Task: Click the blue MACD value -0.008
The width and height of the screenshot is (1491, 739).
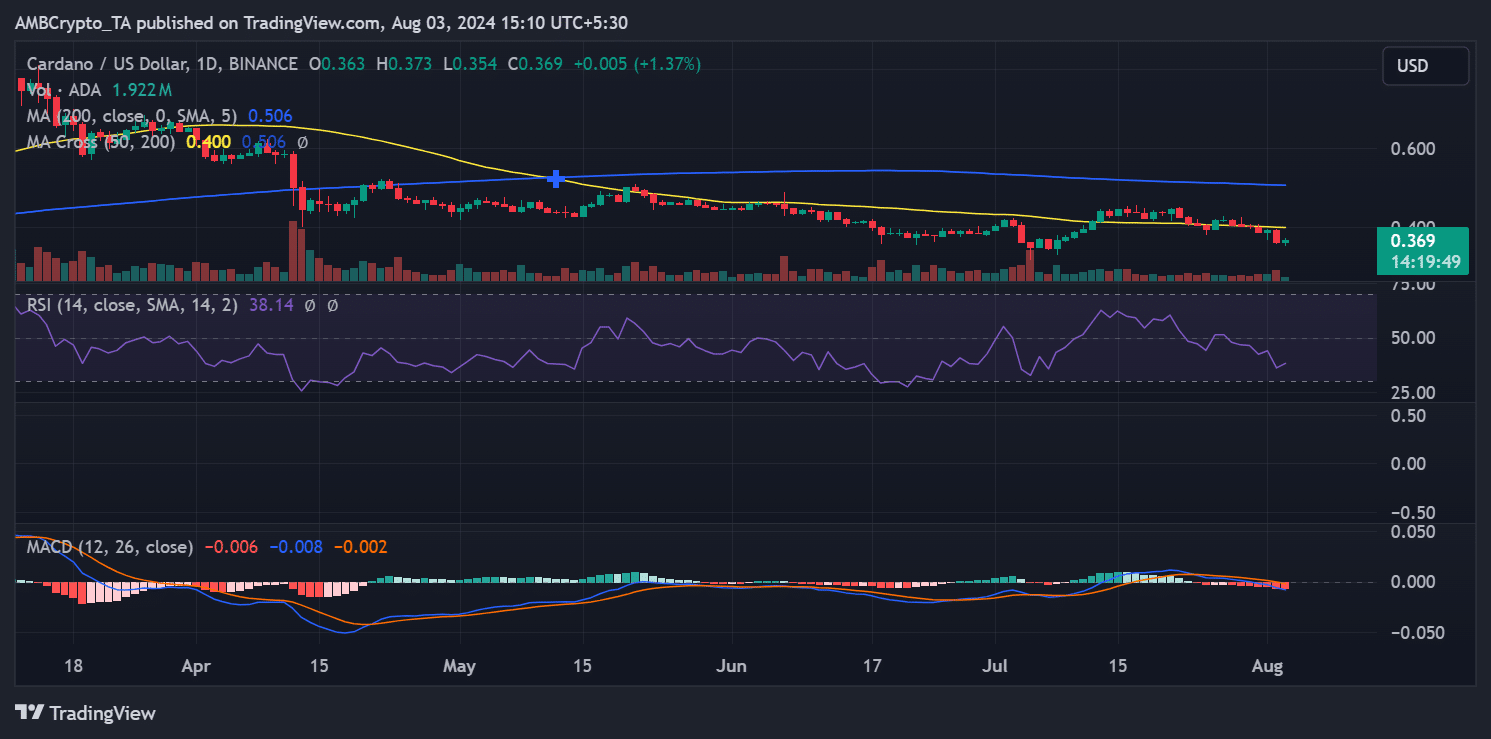Action: [296, 547]
